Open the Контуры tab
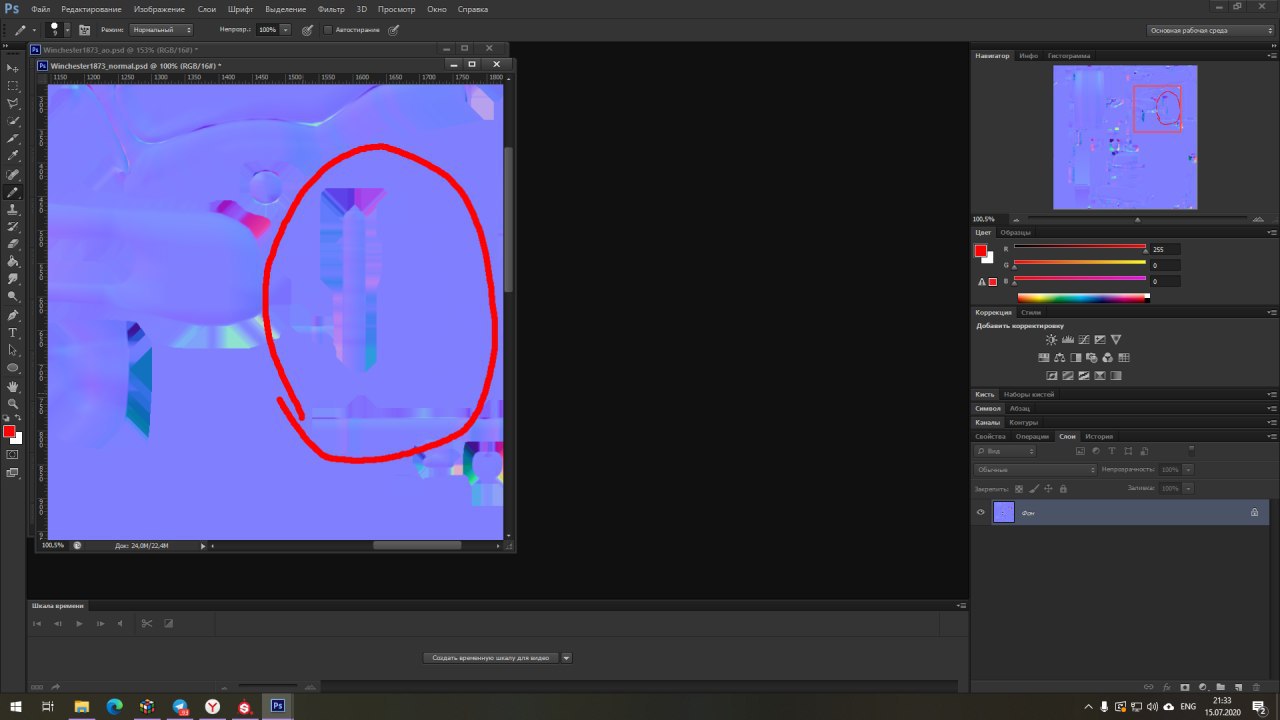1280x720 pixels. 1023,422
